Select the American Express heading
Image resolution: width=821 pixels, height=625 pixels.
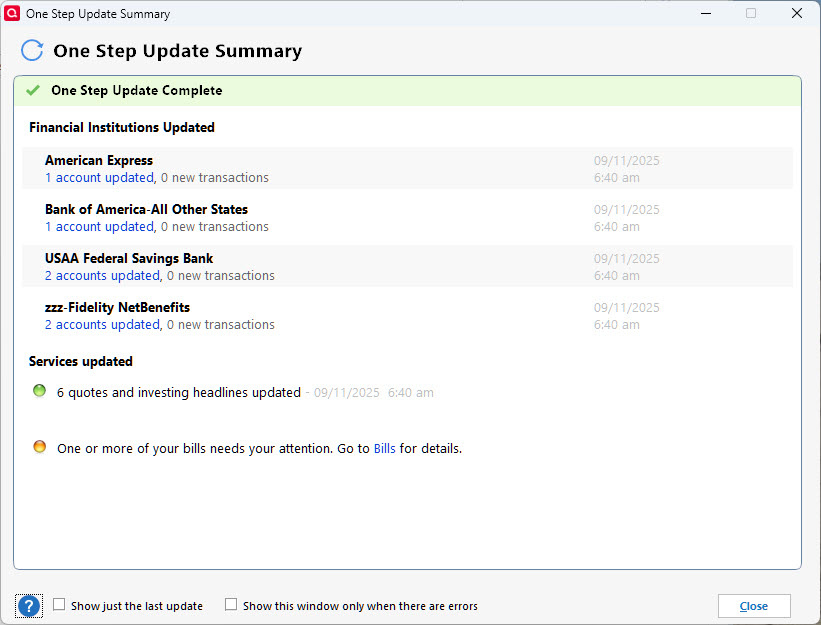(99, 160)
